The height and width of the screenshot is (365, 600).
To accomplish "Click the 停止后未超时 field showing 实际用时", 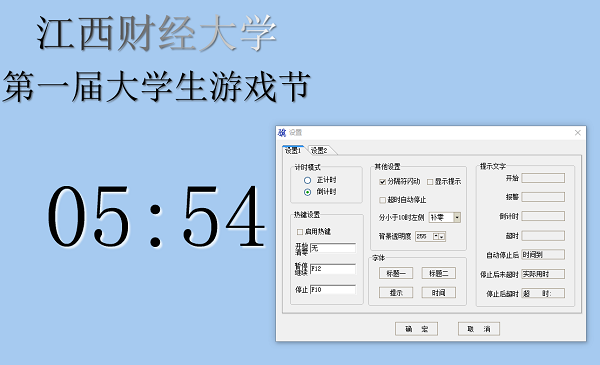I will (x=543, y=274).
